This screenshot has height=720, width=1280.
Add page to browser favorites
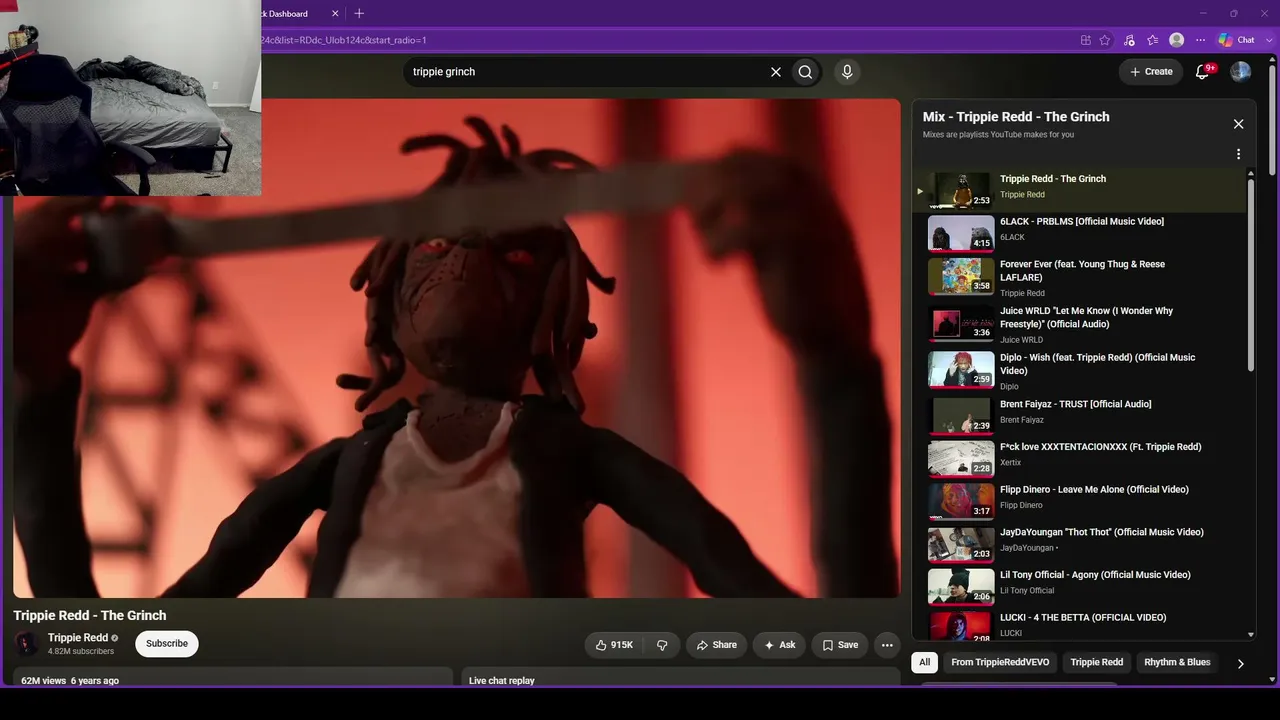coord(1105,40)
